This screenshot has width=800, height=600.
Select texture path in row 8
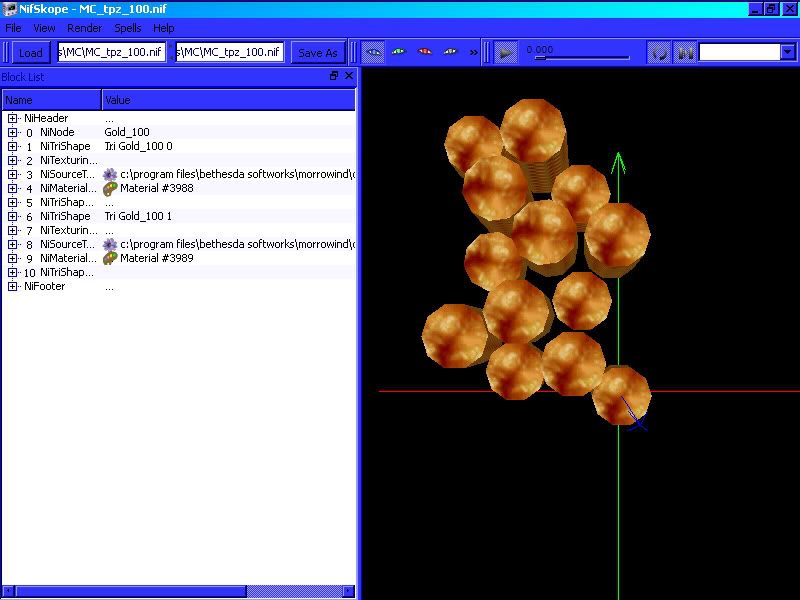pyautogui.click(x=238, y=244)
